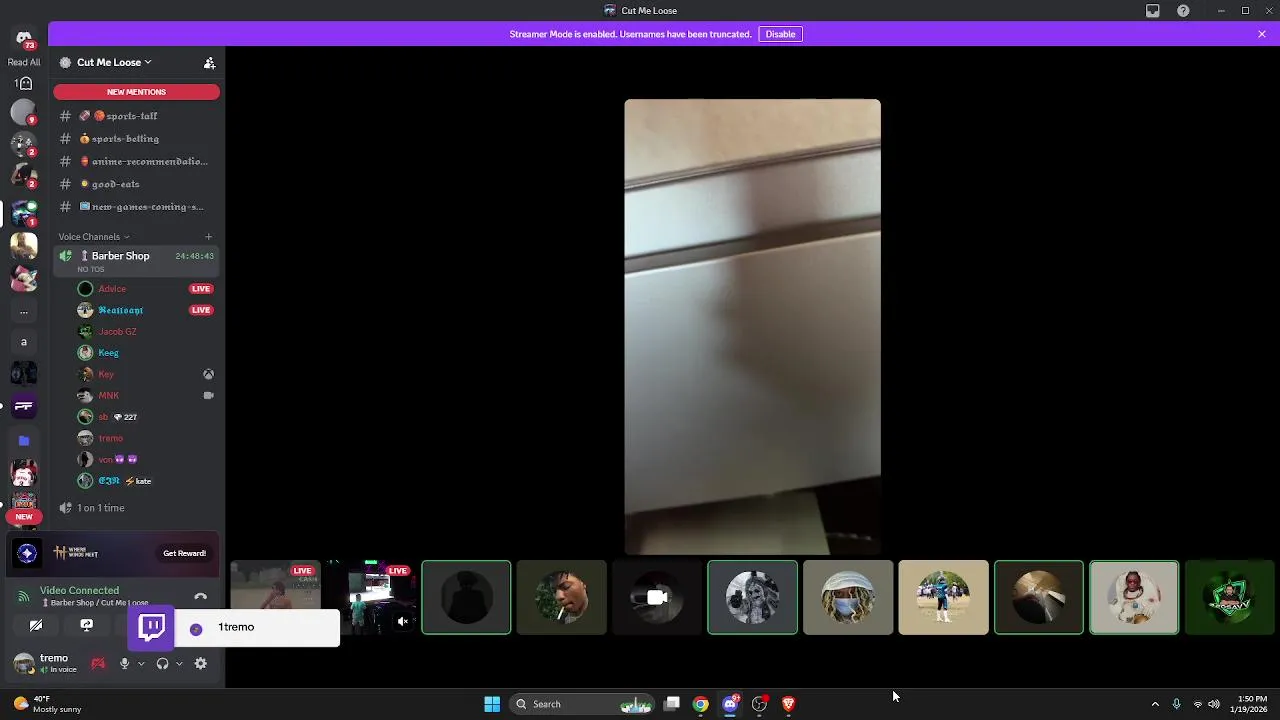Open Google Chrome from the taskbar
The width and height of the screenshot is (1280, 720).
coord(701,704)
